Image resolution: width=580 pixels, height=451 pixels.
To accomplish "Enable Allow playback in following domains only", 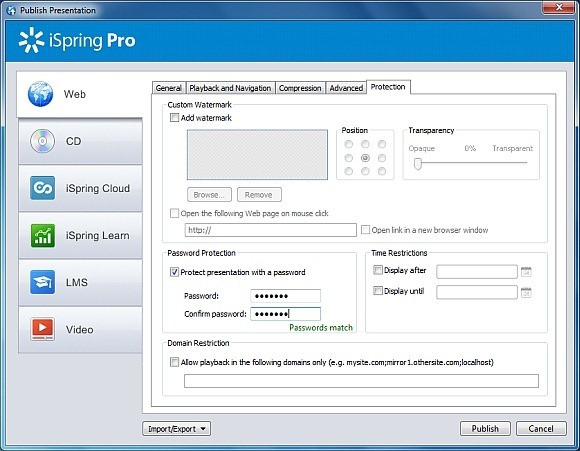I will coord(174,362).
